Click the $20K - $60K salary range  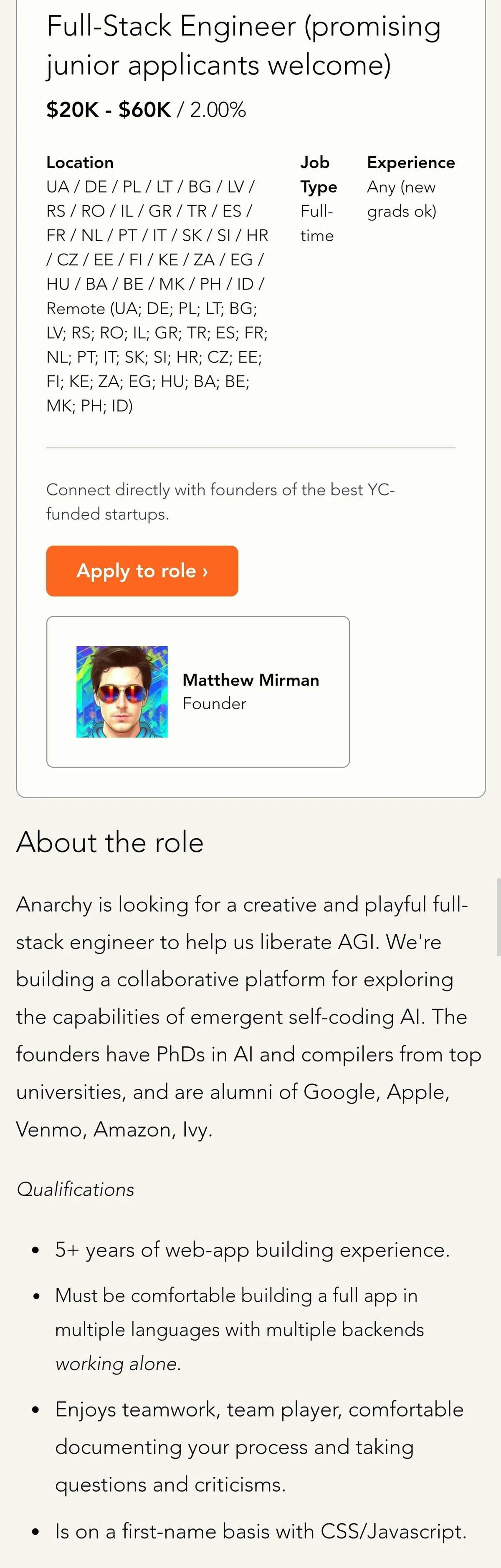[109, 110]
